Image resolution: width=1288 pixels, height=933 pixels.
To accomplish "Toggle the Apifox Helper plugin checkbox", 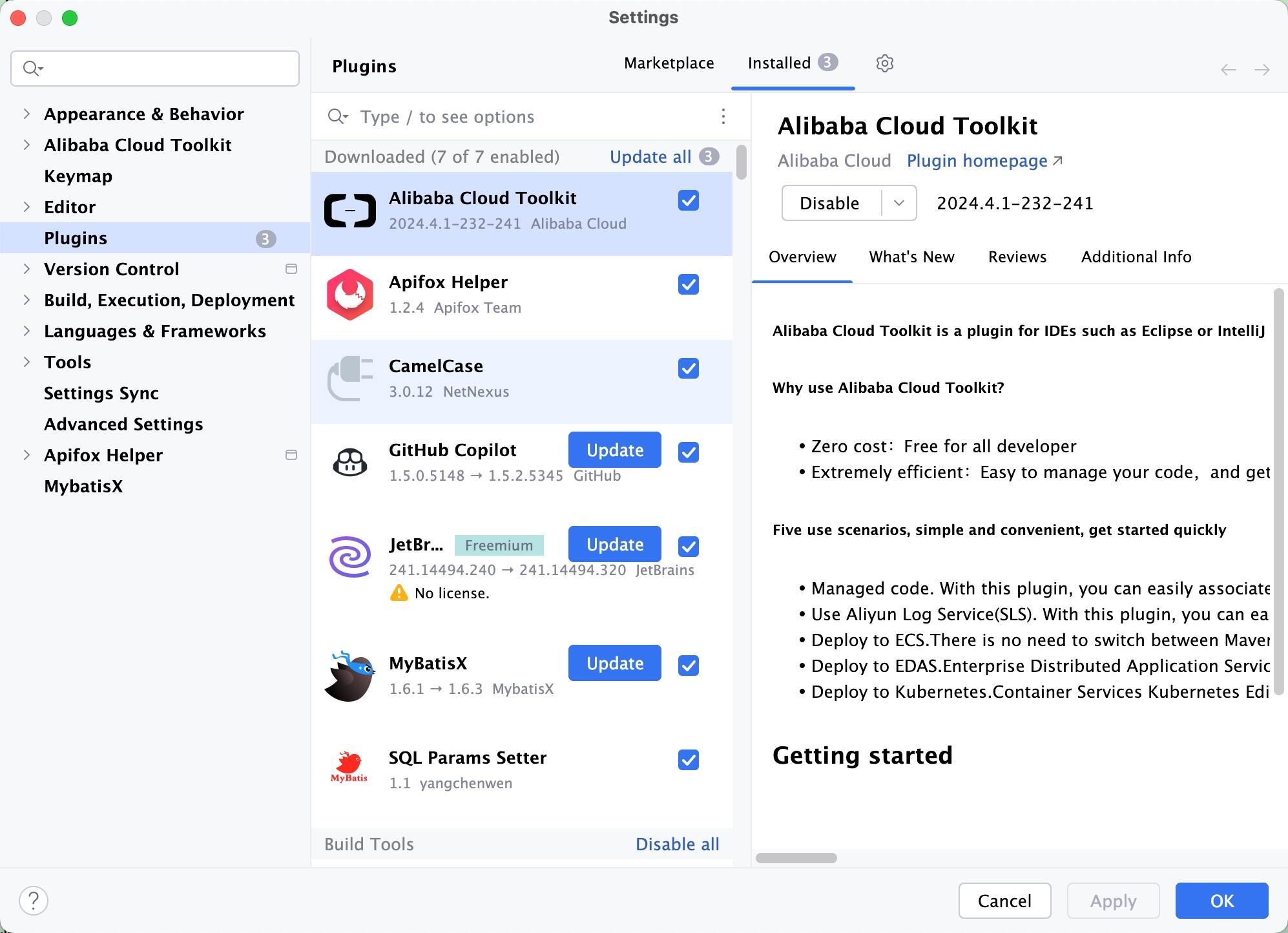I will point(688,284).
